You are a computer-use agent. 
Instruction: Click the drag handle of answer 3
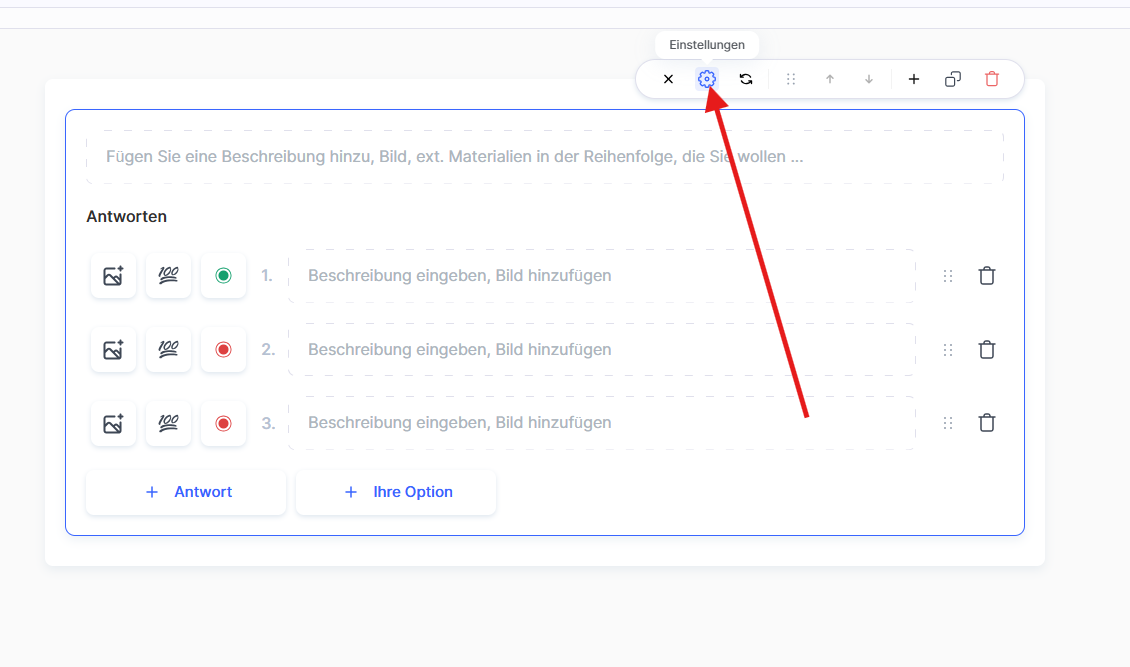948,424
